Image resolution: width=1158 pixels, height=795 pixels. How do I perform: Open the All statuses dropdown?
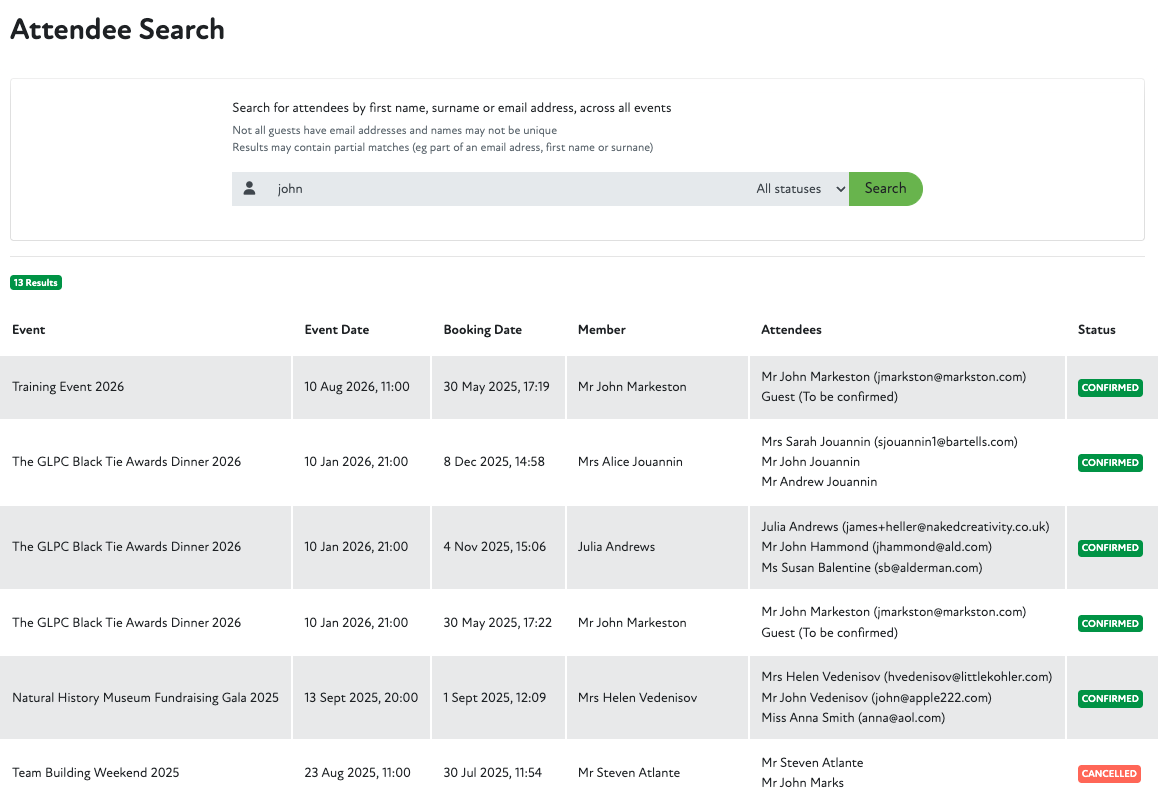(795, 188)
